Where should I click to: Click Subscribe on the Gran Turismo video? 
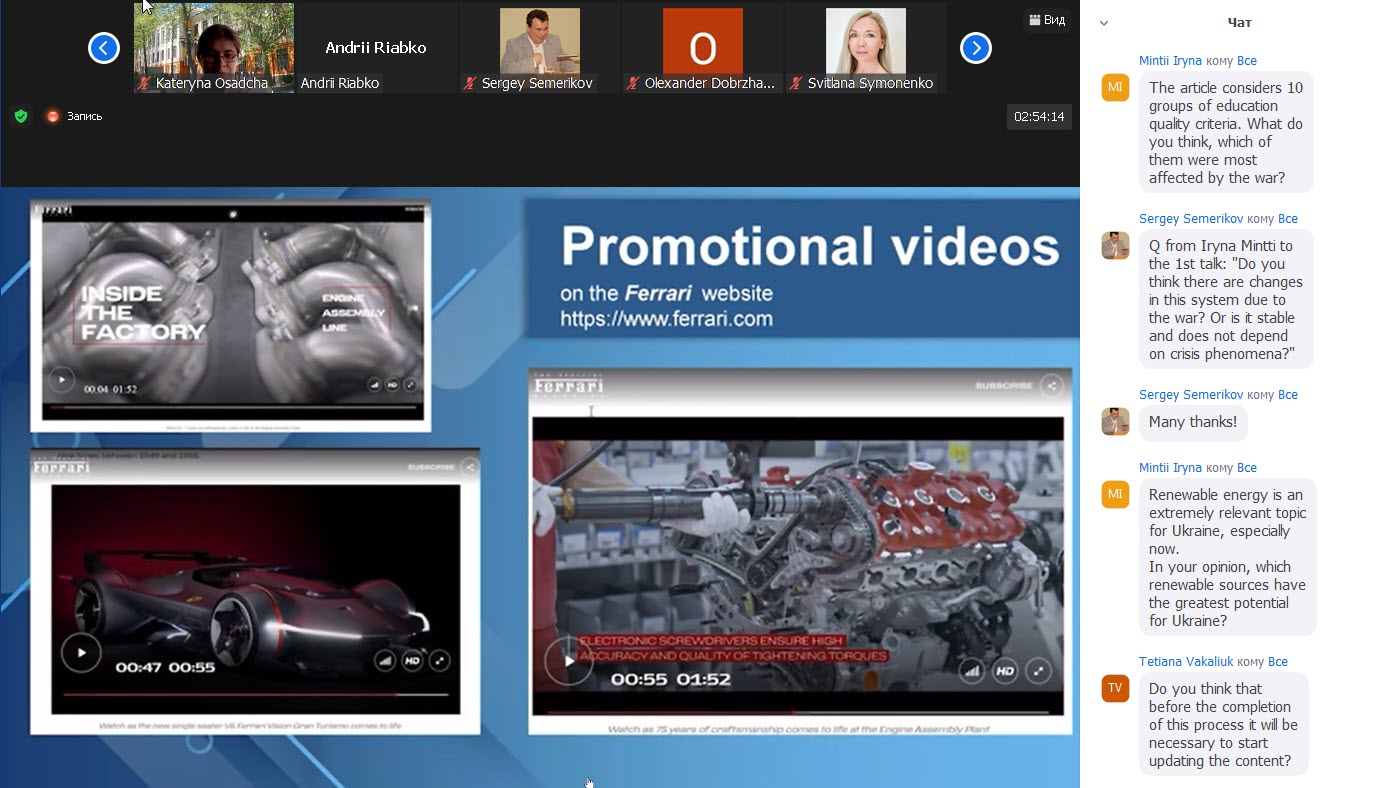coord(431,467)
